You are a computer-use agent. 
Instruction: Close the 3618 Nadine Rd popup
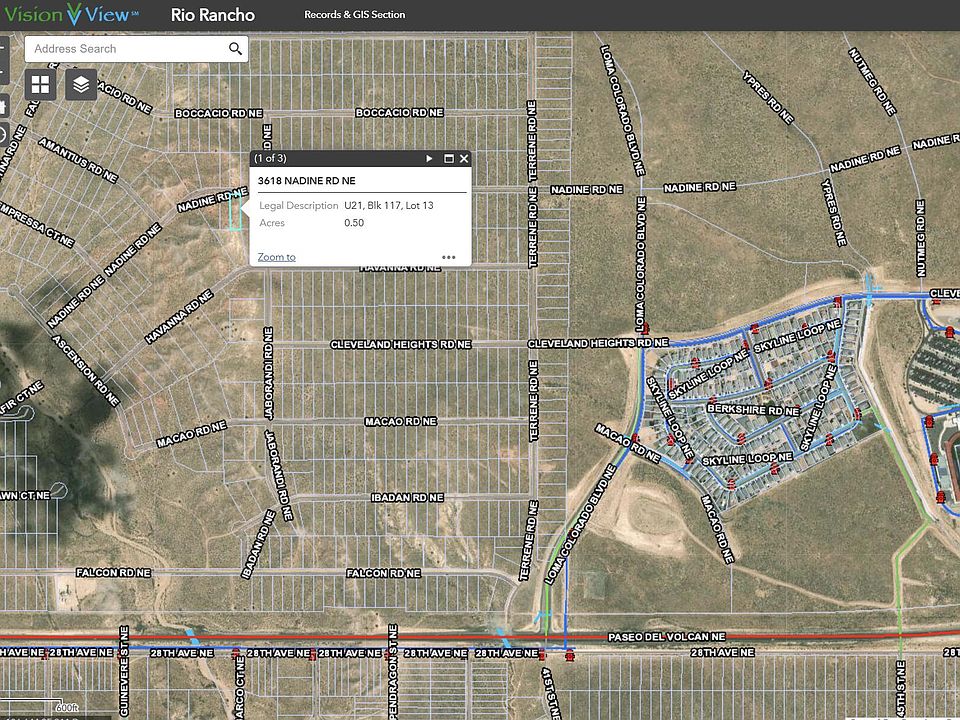pos(463,159)
